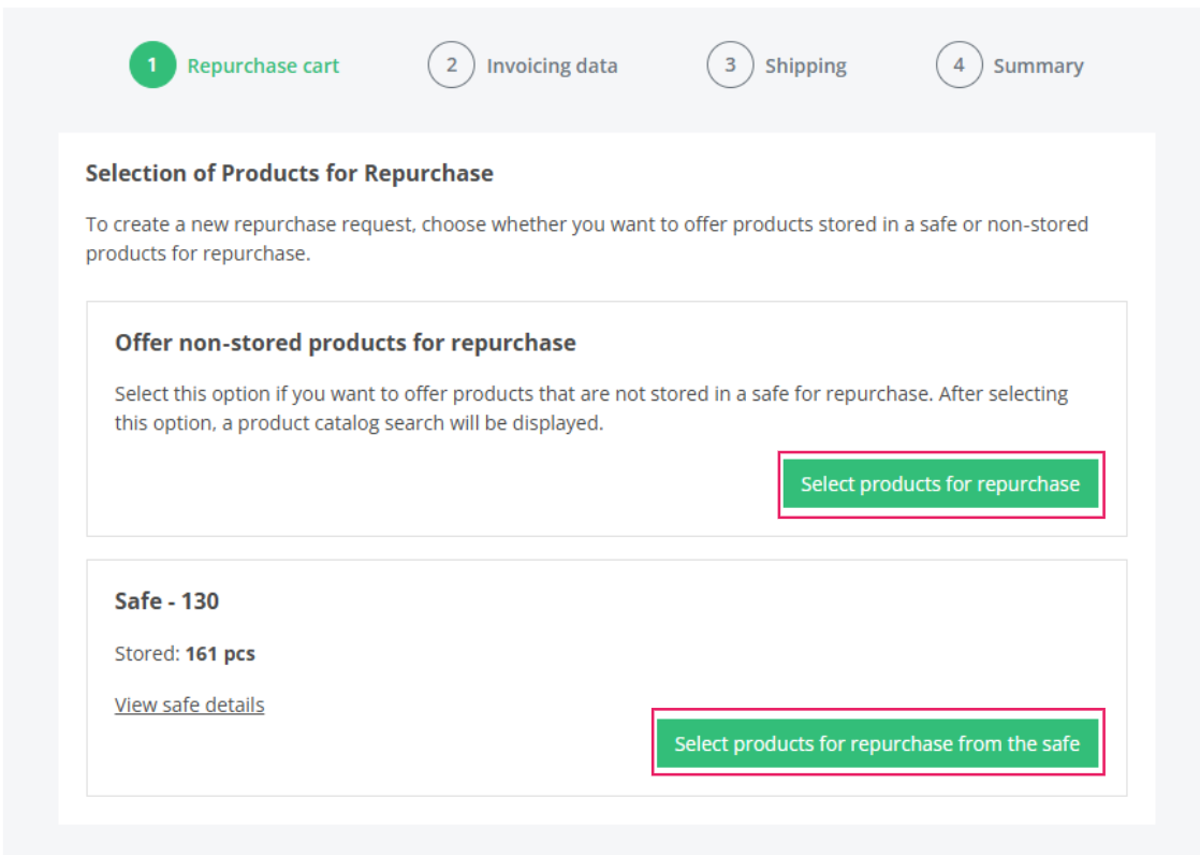Jump to the Summary step label
This screenshot has width=1200, height=855.
click(x=1038, y=66)
